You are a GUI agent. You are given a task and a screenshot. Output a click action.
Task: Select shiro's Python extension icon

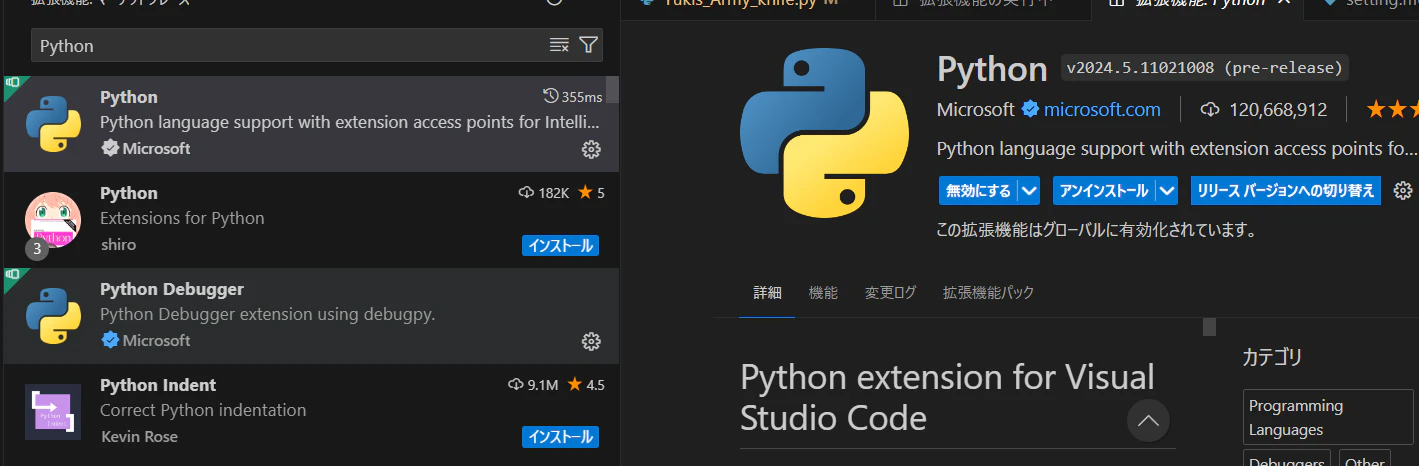53,220
